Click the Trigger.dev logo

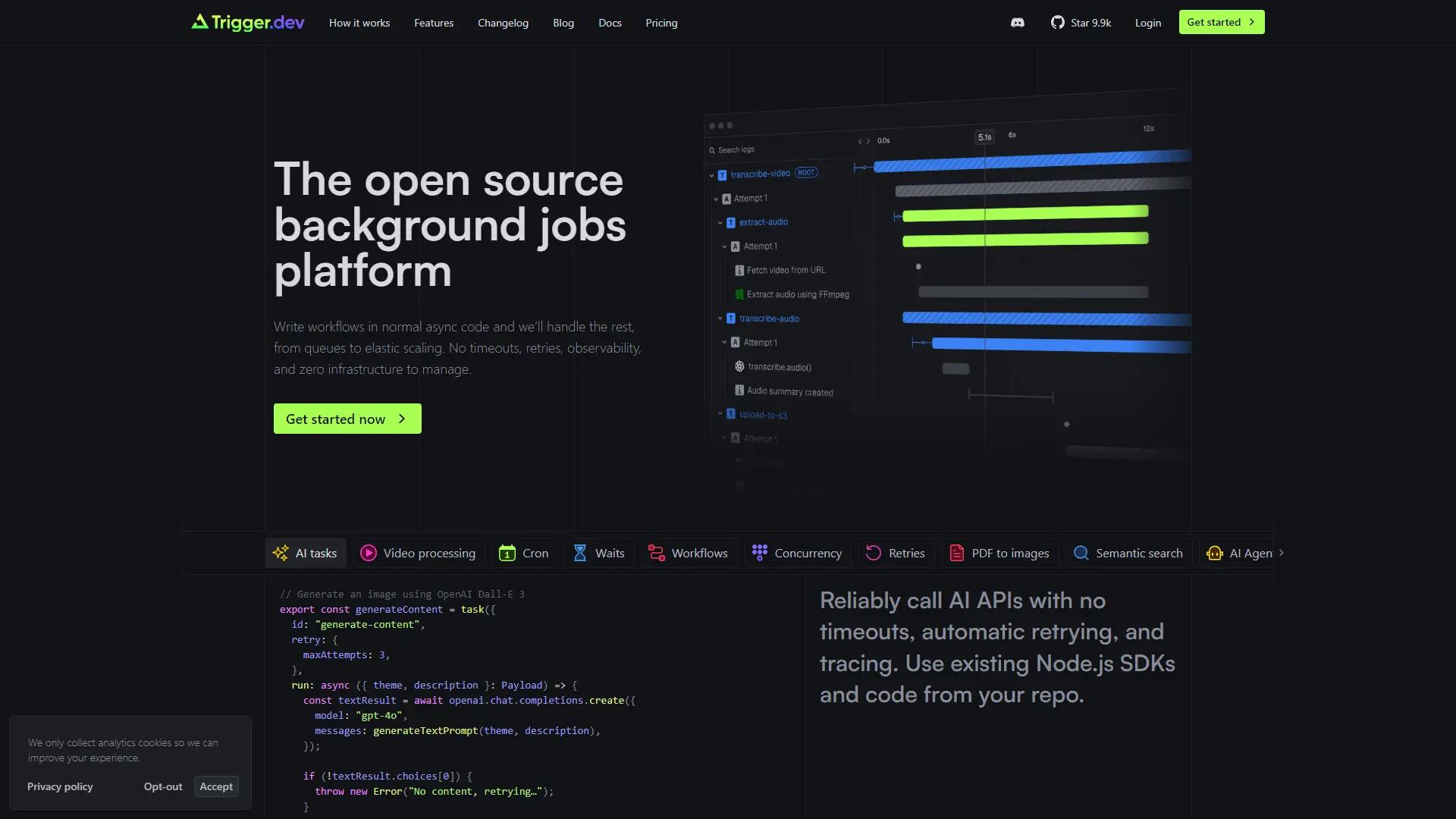point(248,23)
